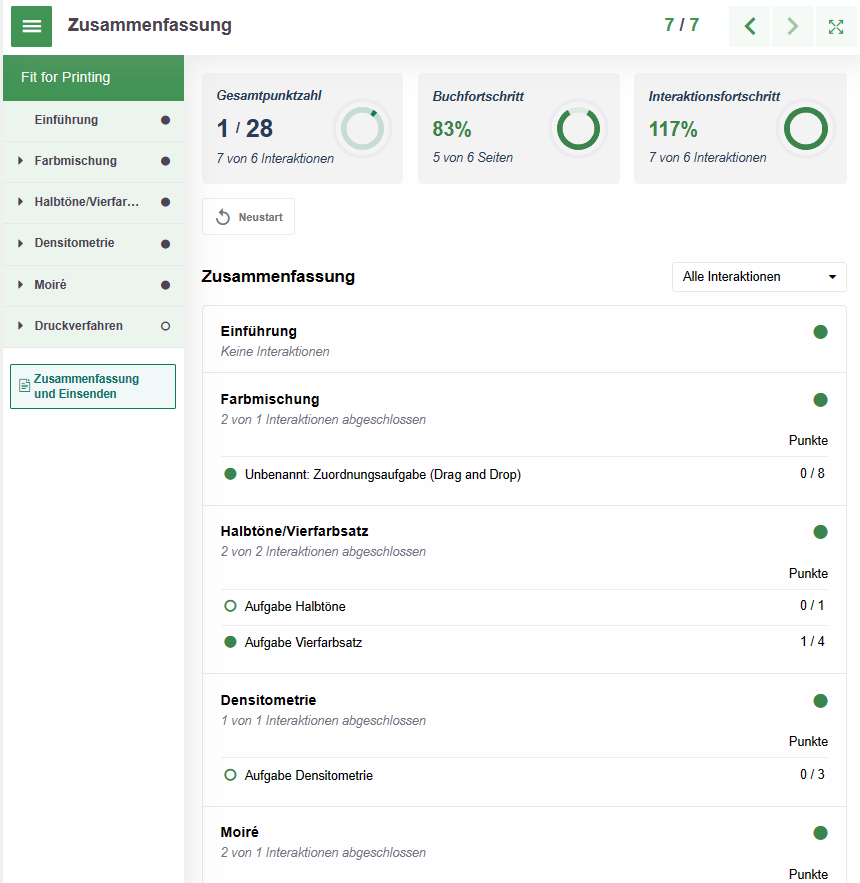This screenshot has height=883, width=860.
Task: Click the 83% book progress value
Action: (x=452, y=129)
